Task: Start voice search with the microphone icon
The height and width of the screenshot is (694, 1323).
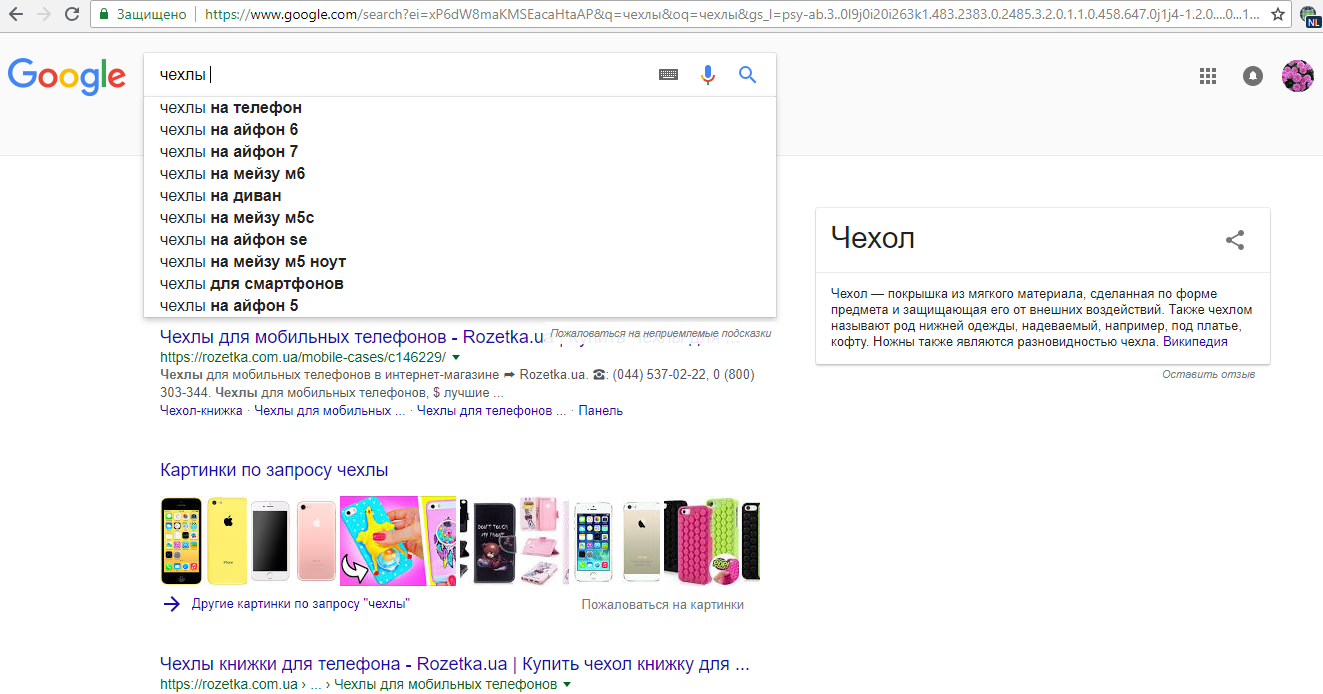Action: pos(708,75)
